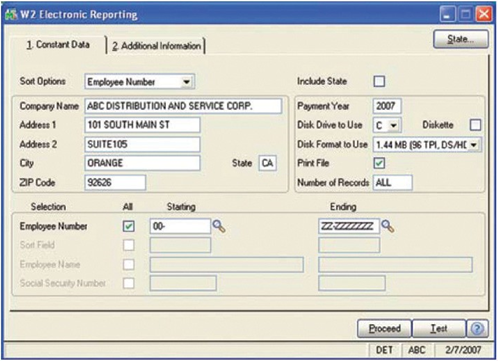Click the Starting Employee Number lookup magnifier
This screenshot has width=498, height=361.
(219, 226)
